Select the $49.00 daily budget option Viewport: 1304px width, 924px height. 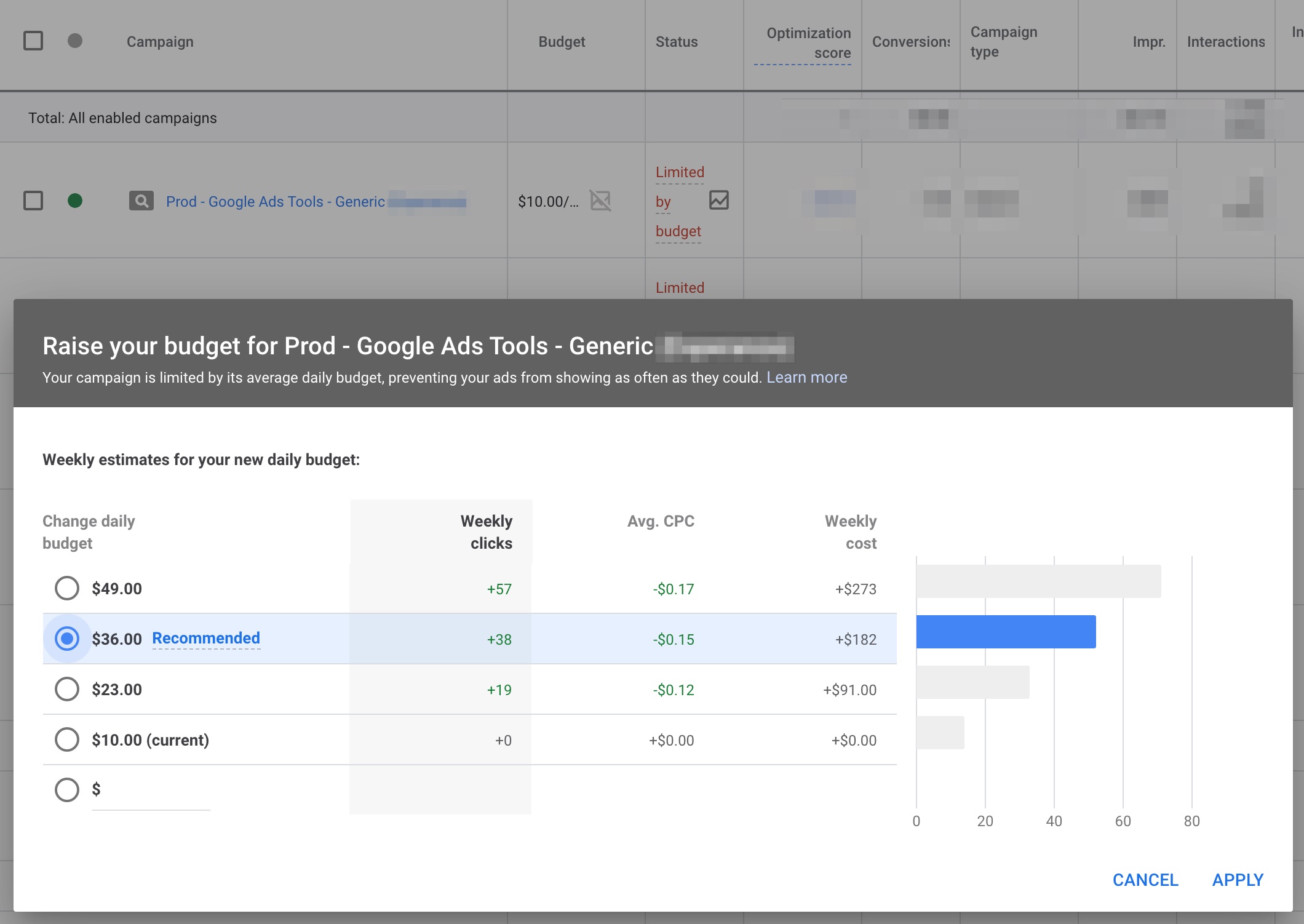[67, 588]
